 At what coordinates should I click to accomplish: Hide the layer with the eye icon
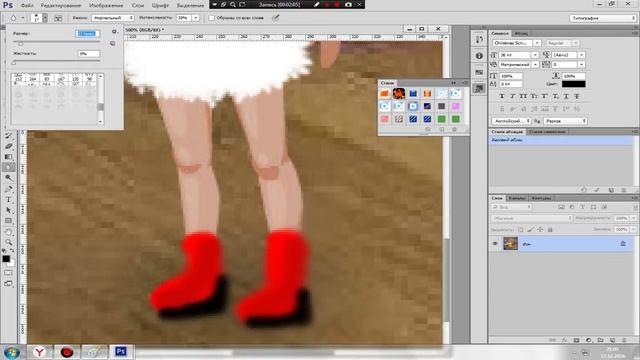point(495,244)
